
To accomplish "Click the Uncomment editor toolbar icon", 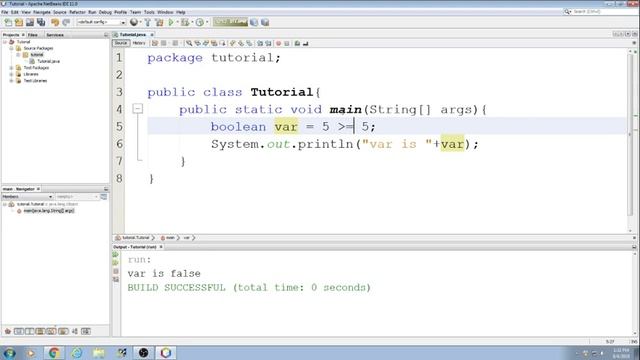I will [x=305, y=43].
